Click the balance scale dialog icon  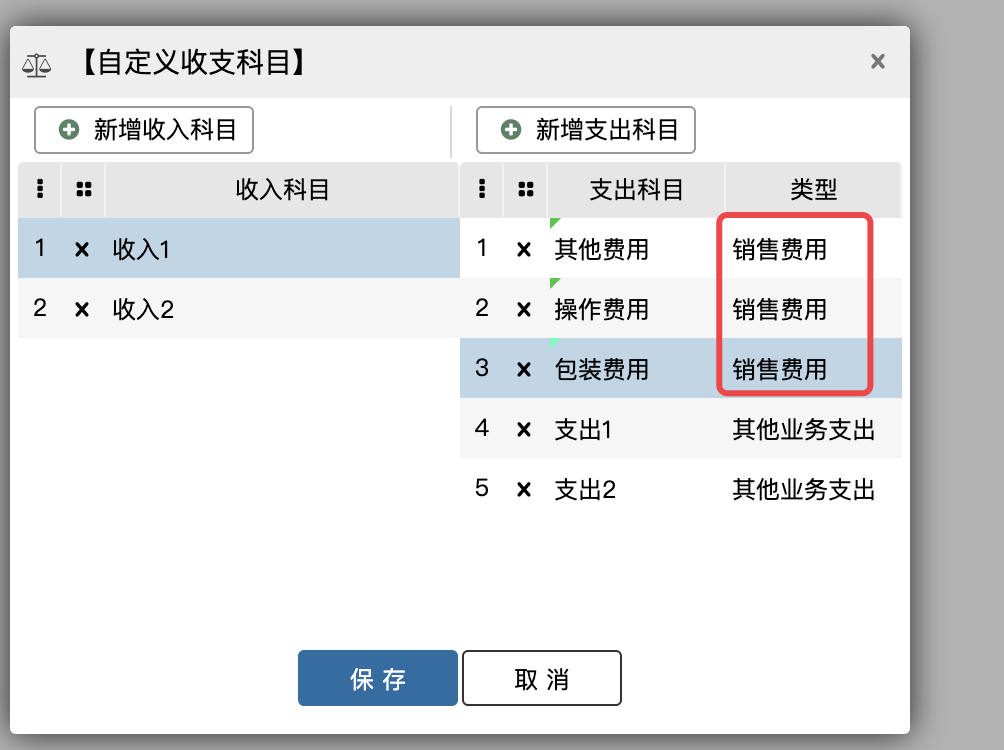[37, 64]
